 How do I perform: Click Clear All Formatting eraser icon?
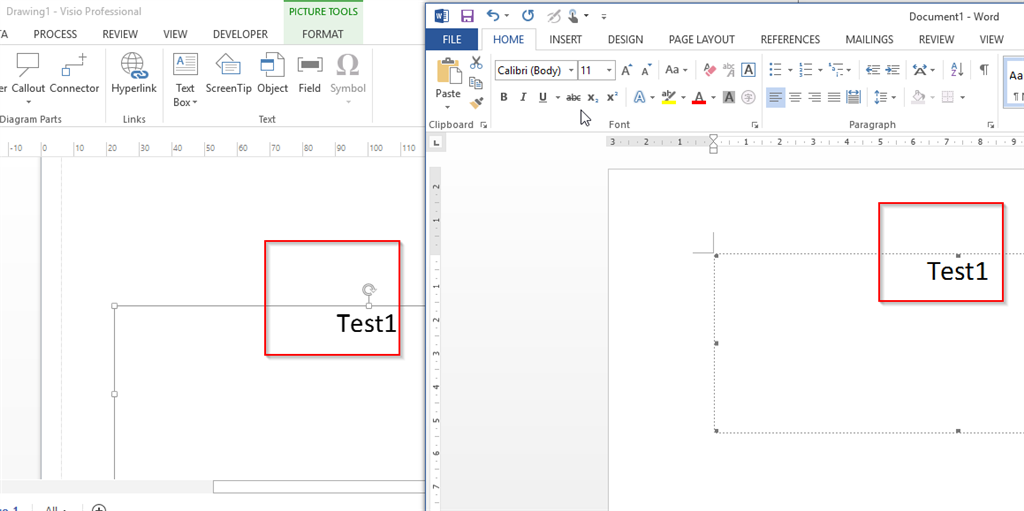[x=709, y=69]
